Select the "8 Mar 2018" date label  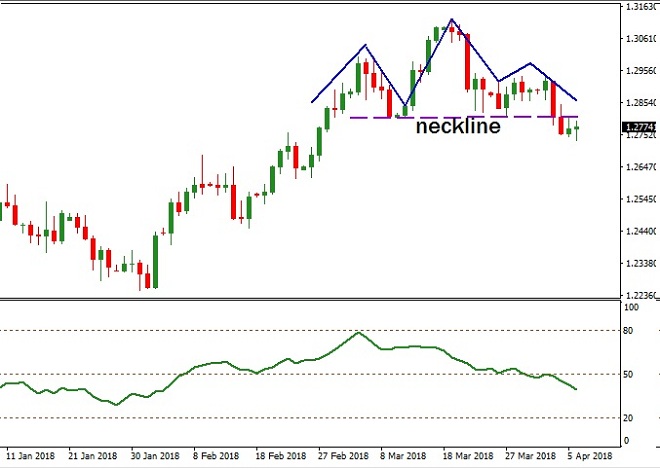[x=403, y=456]
